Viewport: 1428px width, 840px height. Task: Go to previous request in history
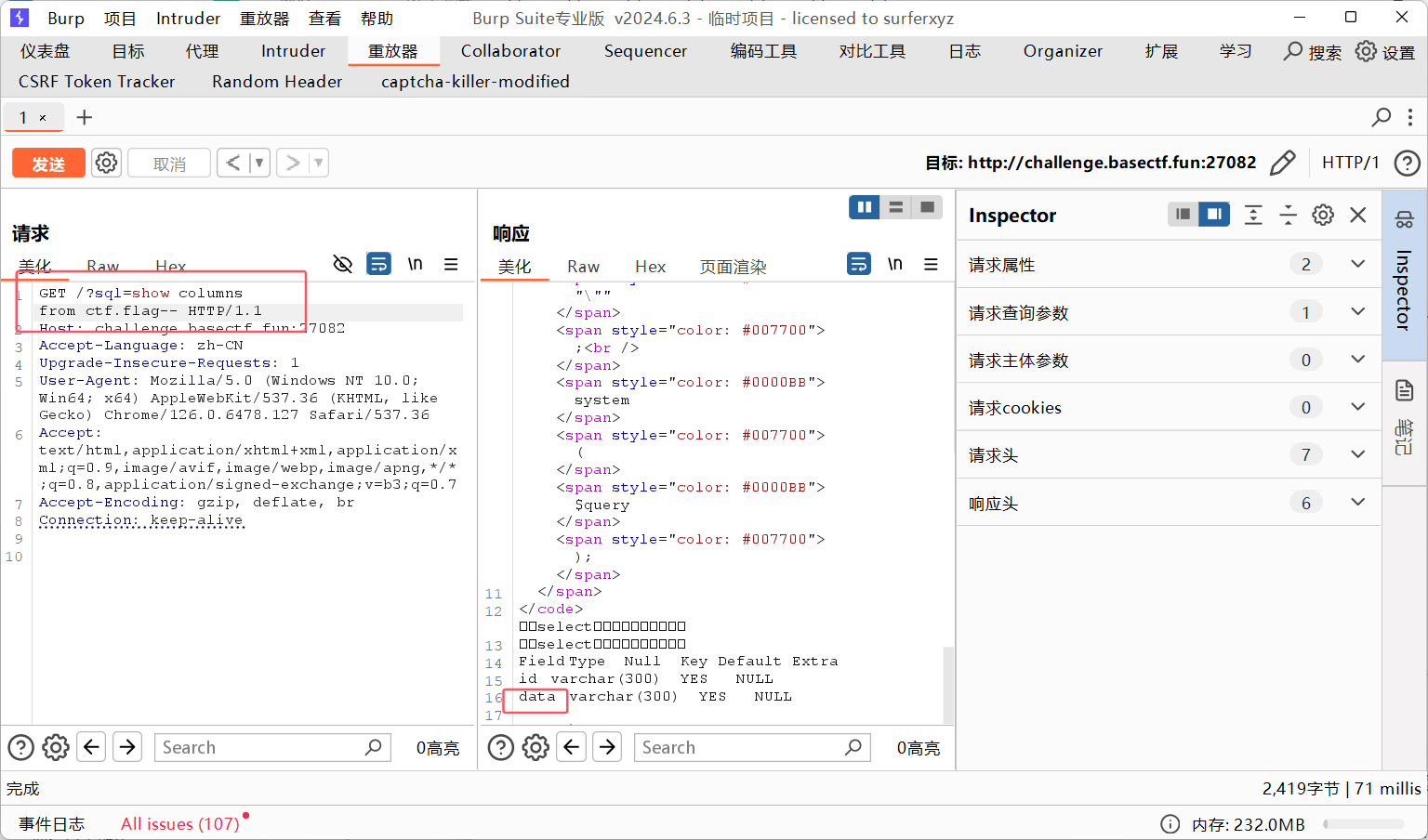point(233,163)
